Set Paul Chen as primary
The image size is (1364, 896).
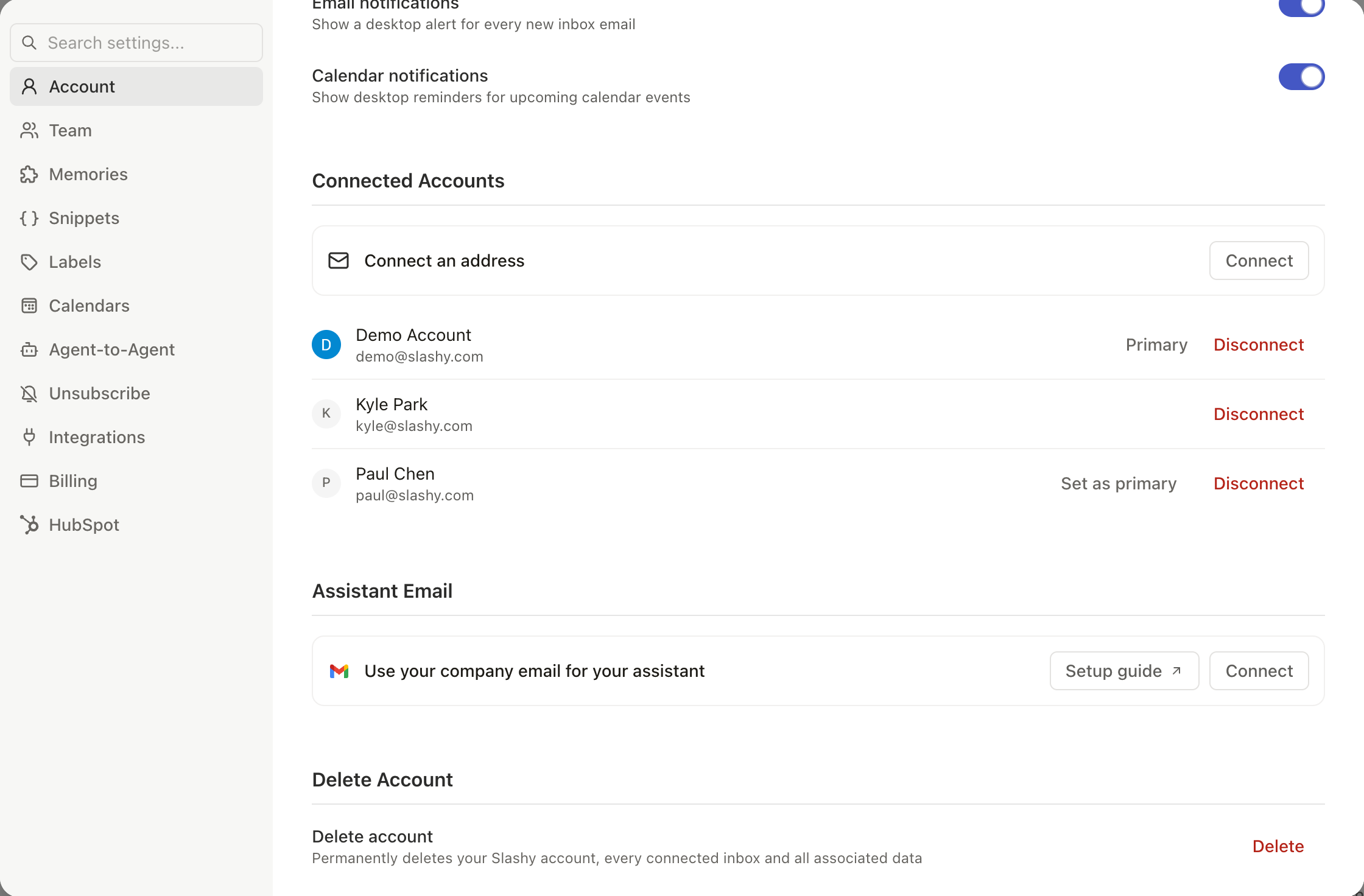point(1119,483)
